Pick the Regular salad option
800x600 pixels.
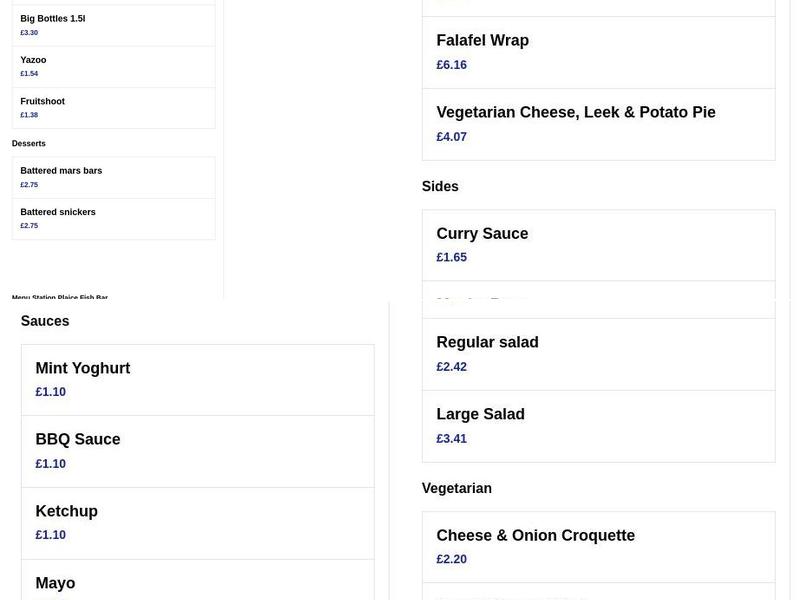pyautogui.click(x=487, y=341)
